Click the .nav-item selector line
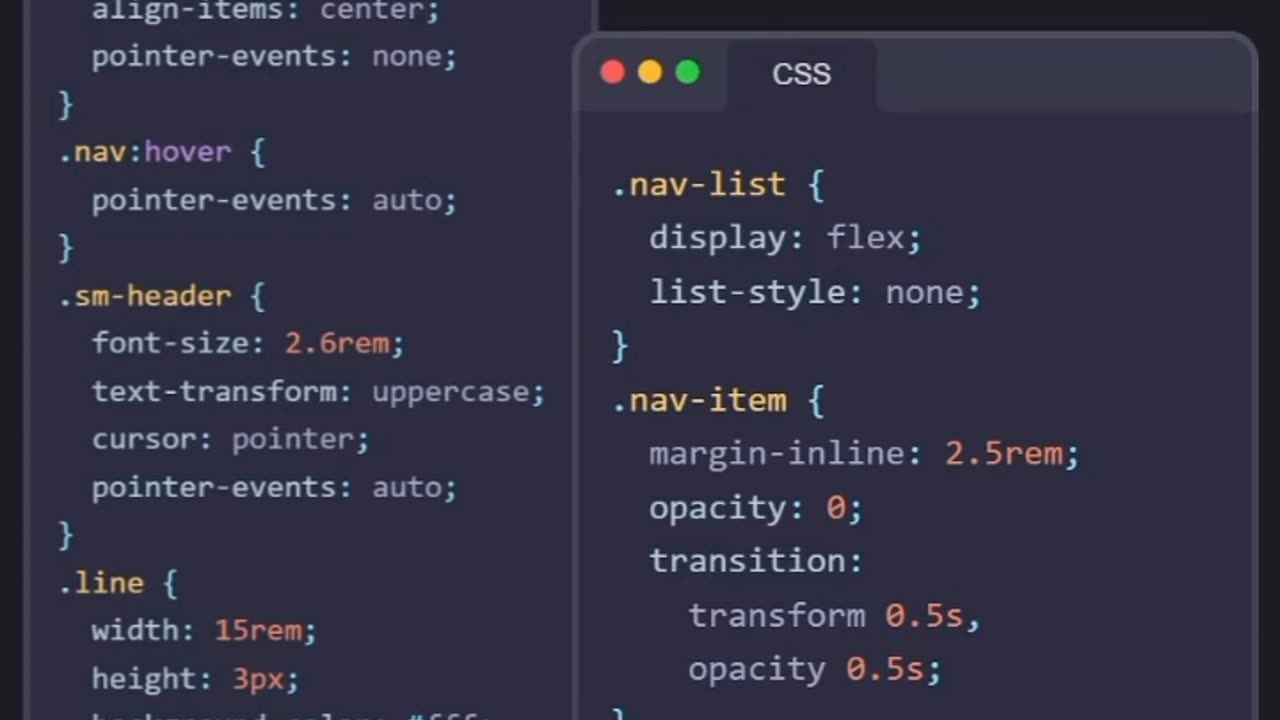 (x=718, y=400)
